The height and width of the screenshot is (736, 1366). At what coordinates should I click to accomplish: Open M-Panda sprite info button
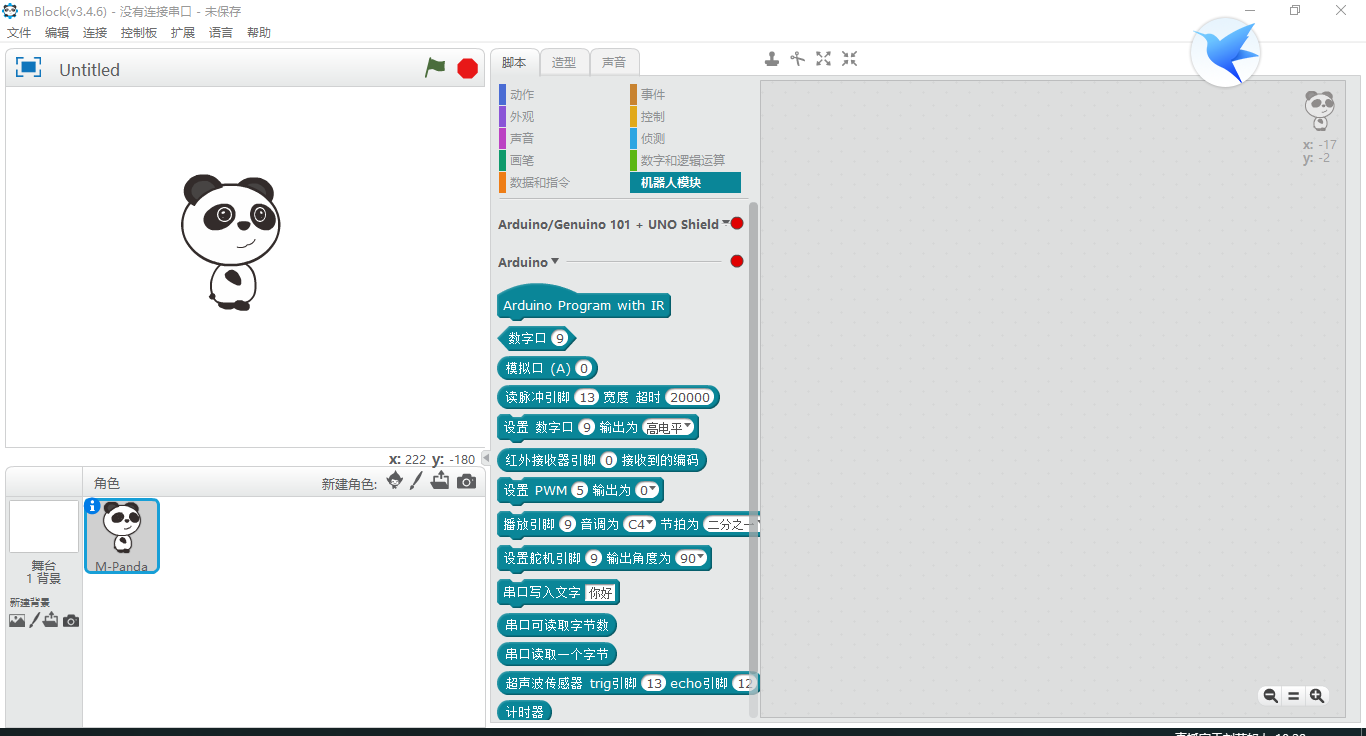tap(93, 507)
